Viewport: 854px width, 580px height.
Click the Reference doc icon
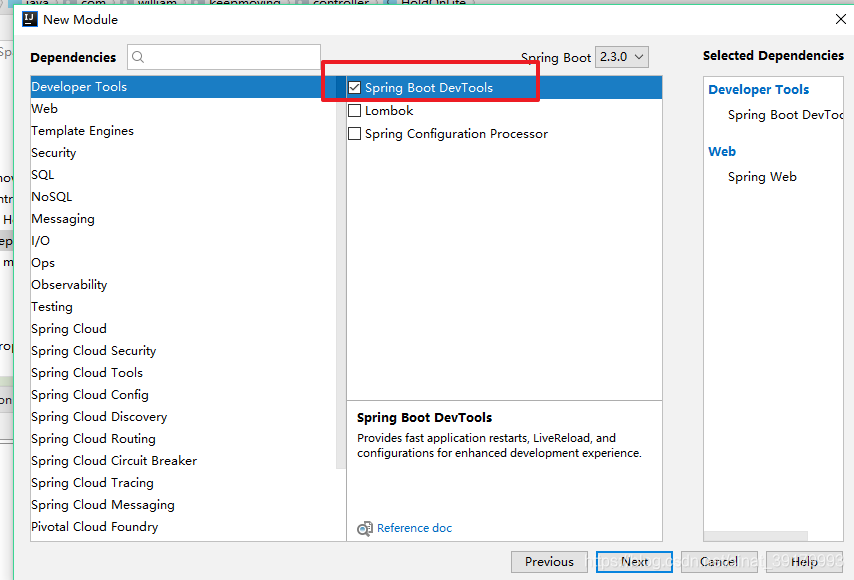(x=364, y=528)
